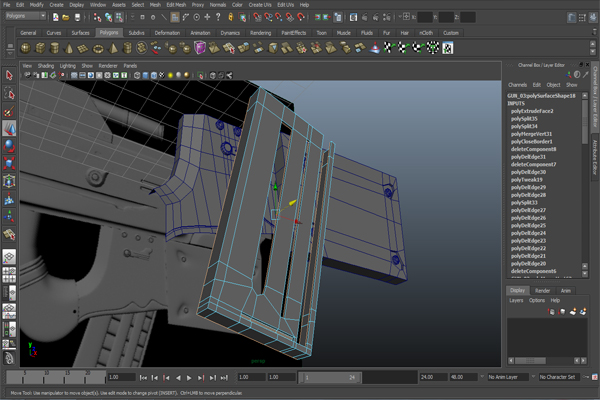The height and width of the screenshot is (400, 600).
Task: Toggle select by object type mode
Action: pyautogui.click(x=109, y=17)
